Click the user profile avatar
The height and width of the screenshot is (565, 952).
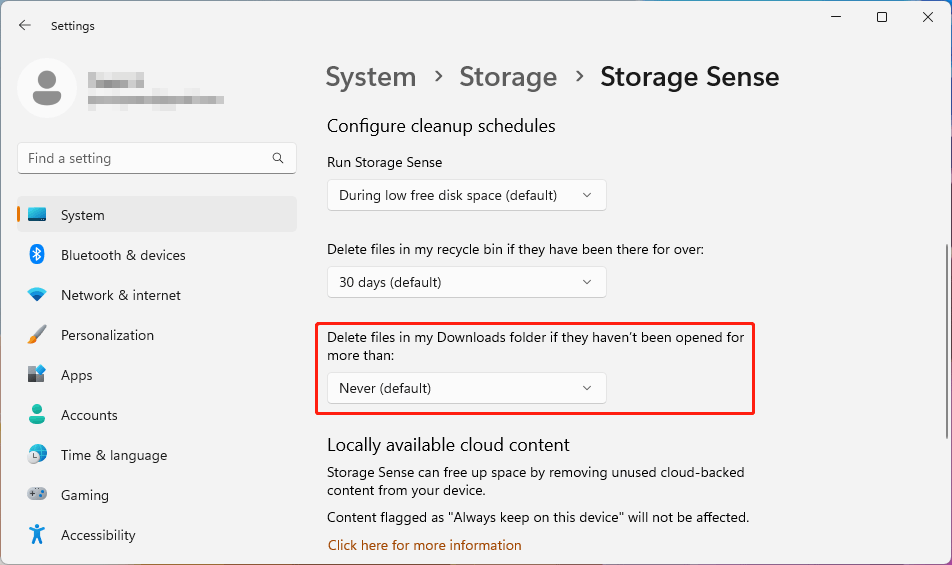[x=47, y=88]
